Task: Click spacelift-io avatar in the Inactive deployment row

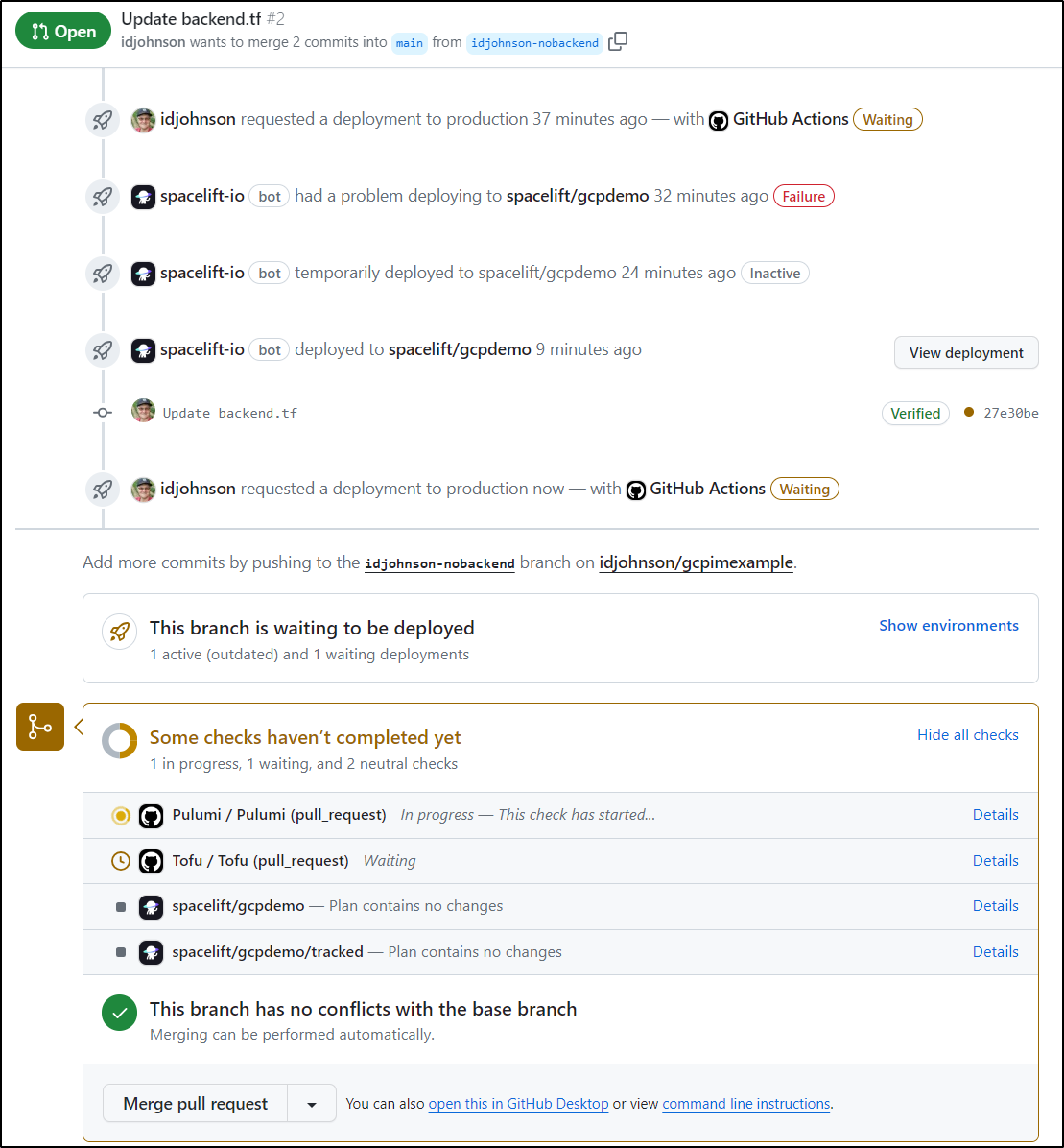Action: tap(143, 274)
